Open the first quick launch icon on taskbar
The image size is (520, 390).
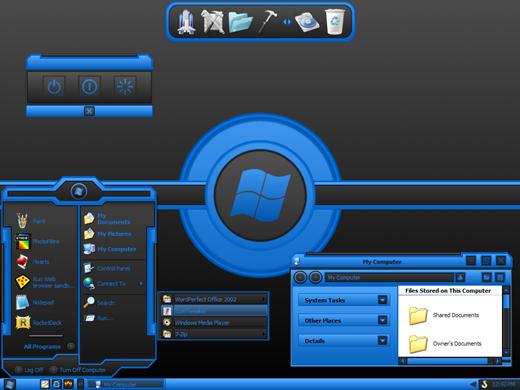(x=45, y=384)
